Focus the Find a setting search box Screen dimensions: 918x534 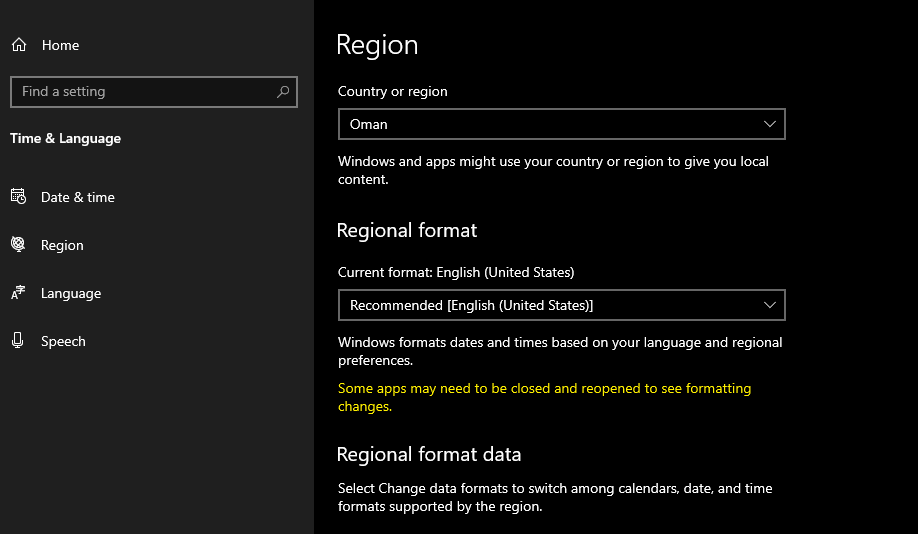click(154, 92)
